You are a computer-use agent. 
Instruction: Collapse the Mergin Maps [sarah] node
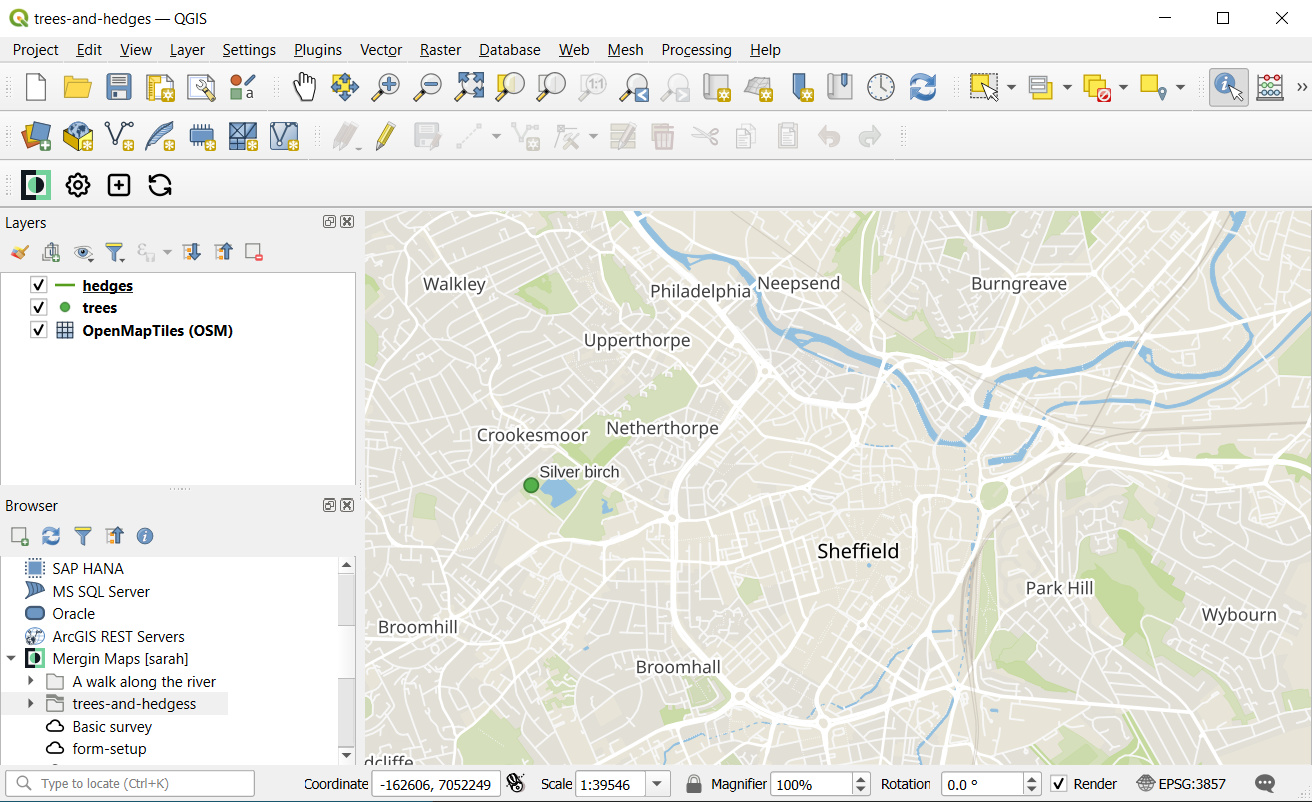click(x=10, y=659)
